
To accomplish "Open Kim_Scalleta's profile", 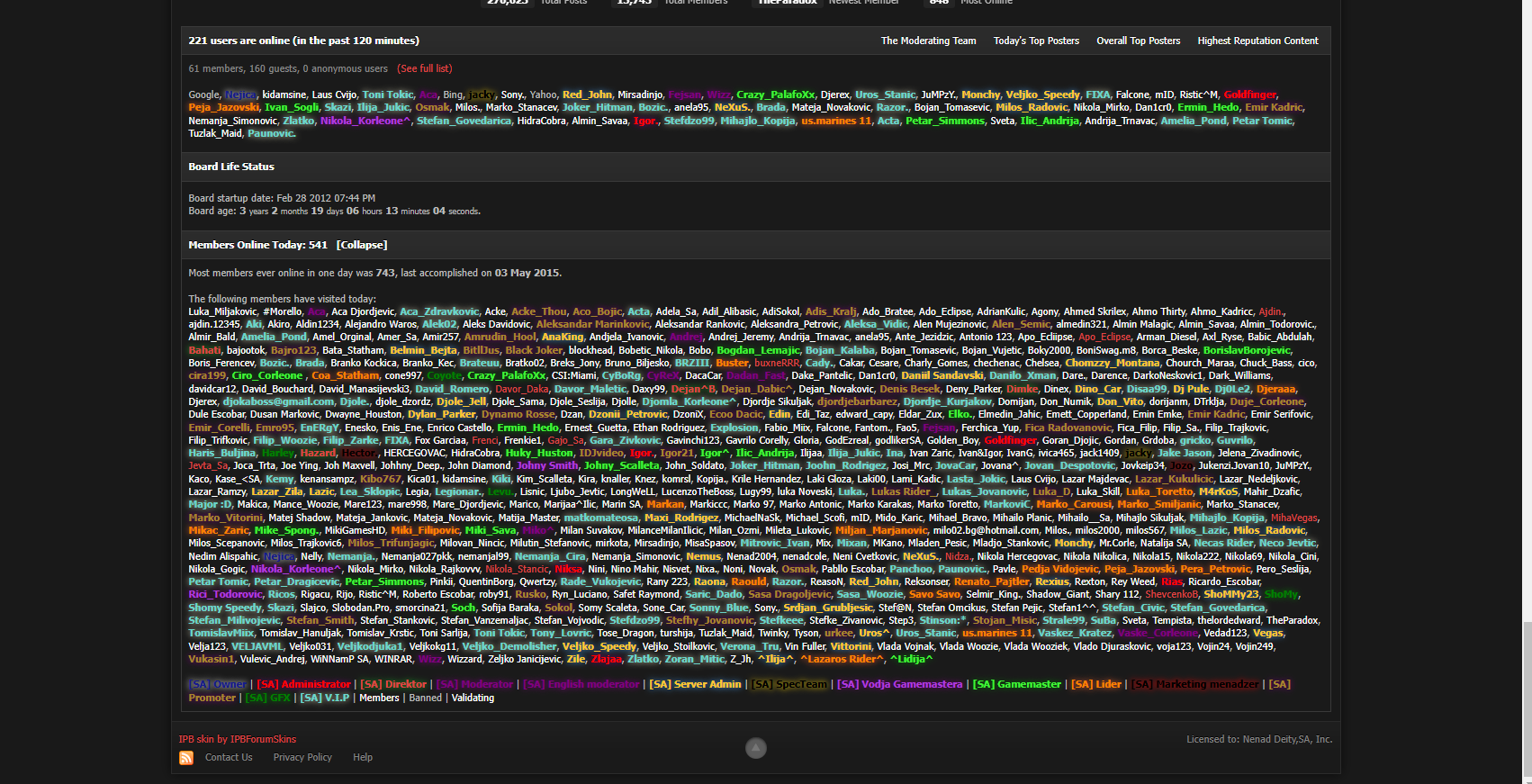I will coord(544,479).
